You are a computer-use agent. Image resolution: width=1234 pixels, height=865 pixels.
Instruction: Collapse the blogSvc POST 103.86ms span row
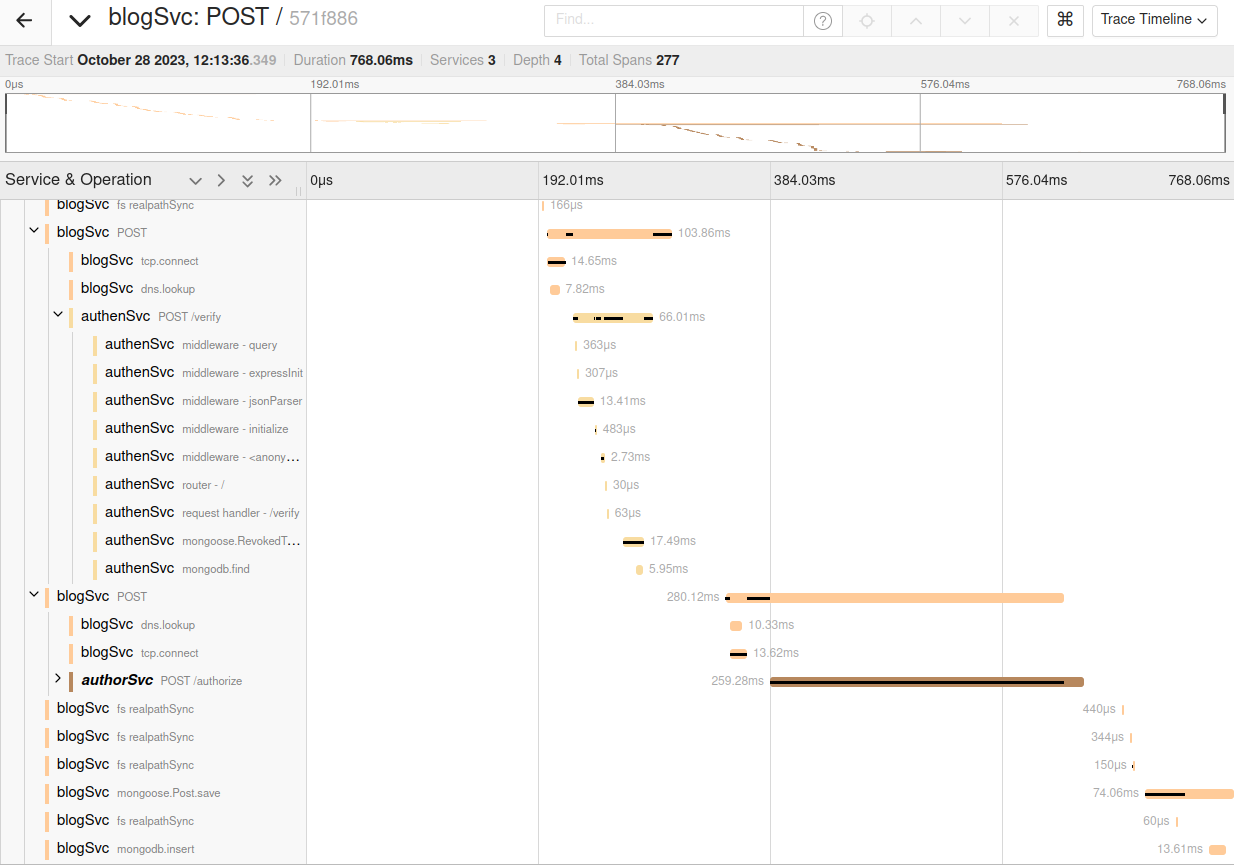pos(34,231)
